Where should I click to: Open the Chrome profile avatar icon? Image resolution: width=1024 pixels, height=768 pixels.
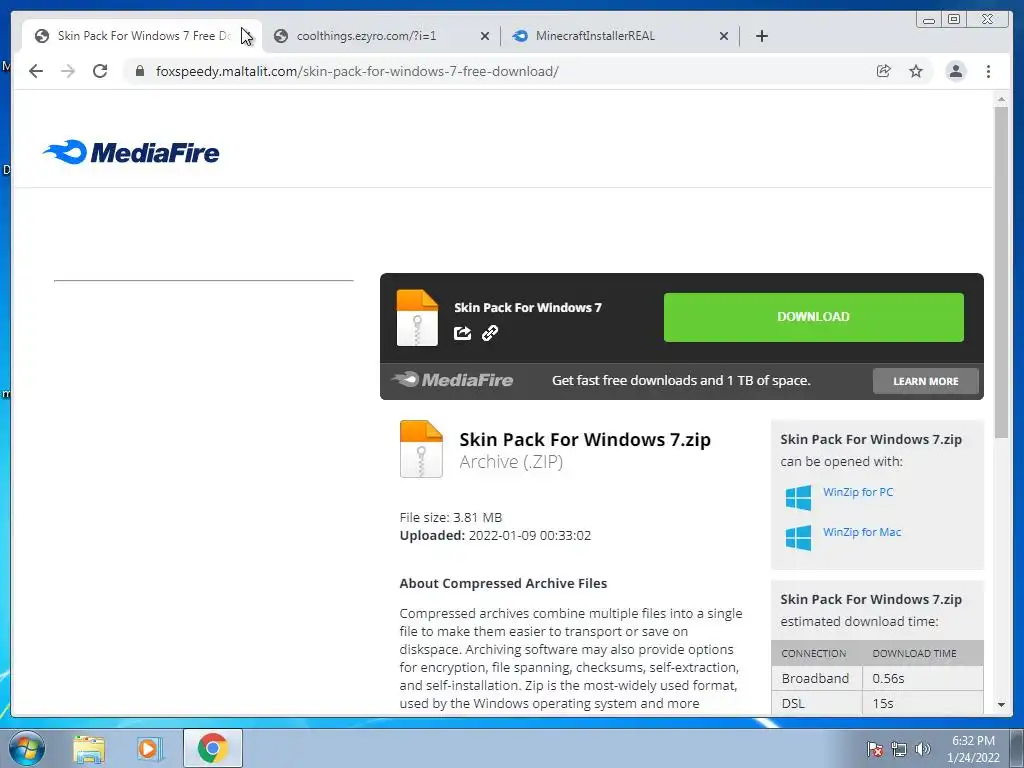pyautogui.click(x=955, y=71)
